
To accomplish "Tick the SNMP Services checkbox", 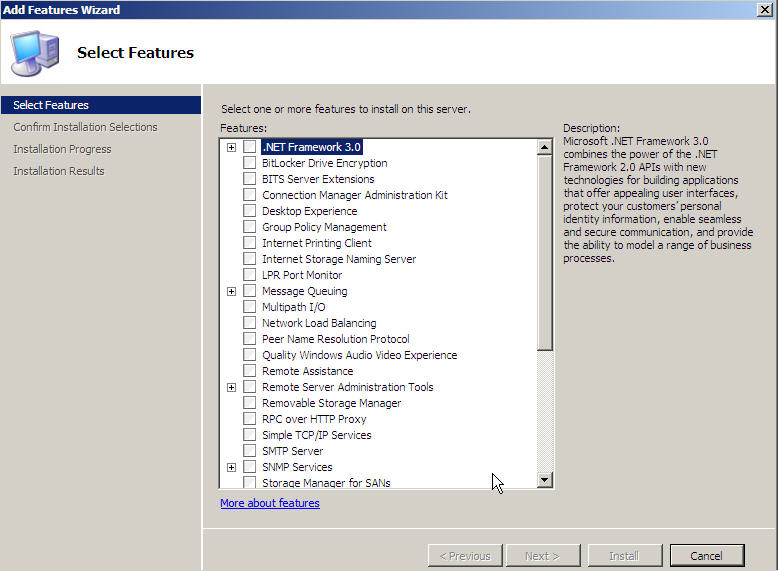I will coord(250,467).
